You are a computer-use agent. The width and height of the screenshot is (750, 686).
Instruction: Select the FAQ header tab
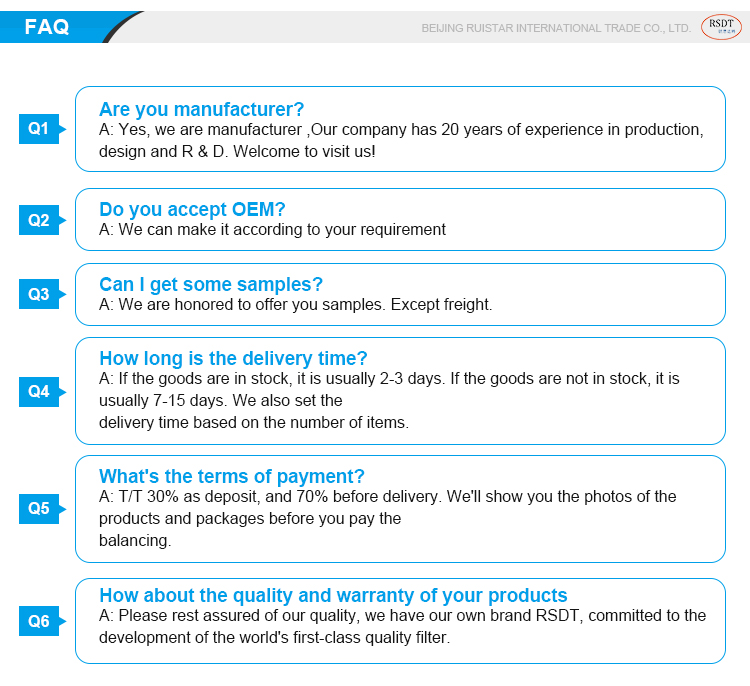[x=48, y=27]
